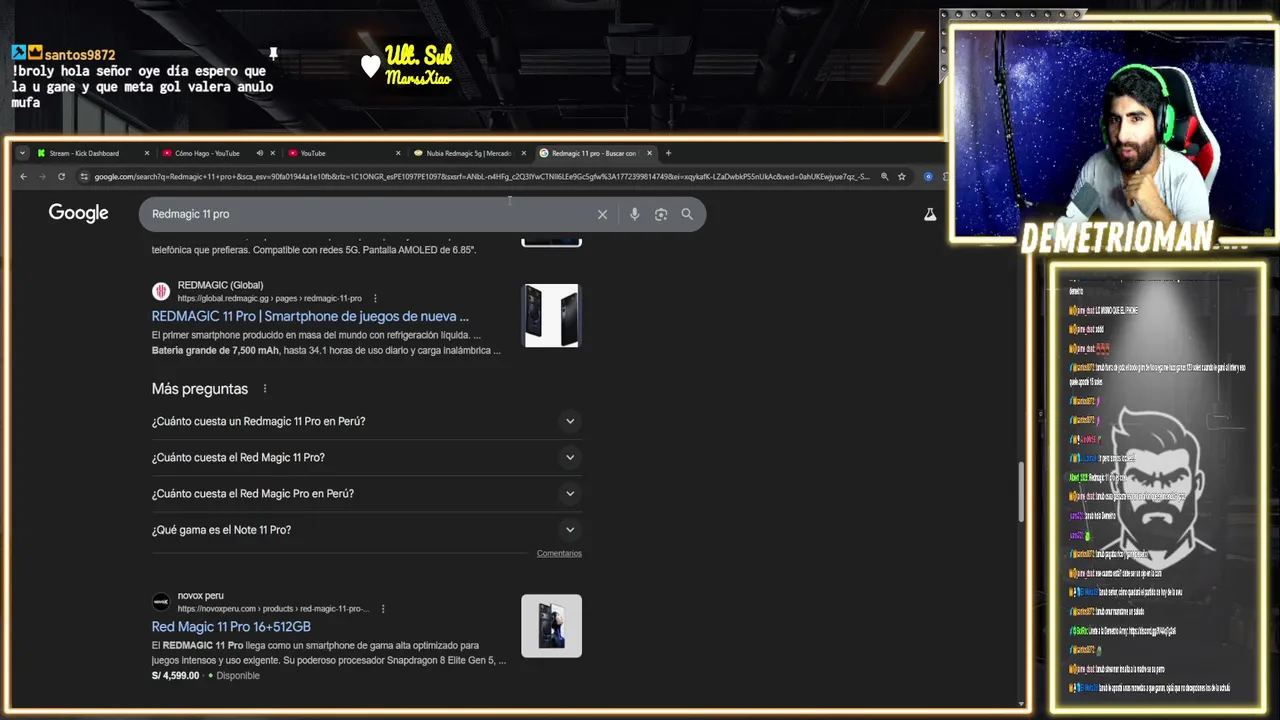
Task: Open the REDMAGIC 11 Pro Smartphone result link
Action: click(x=310, y=316)
